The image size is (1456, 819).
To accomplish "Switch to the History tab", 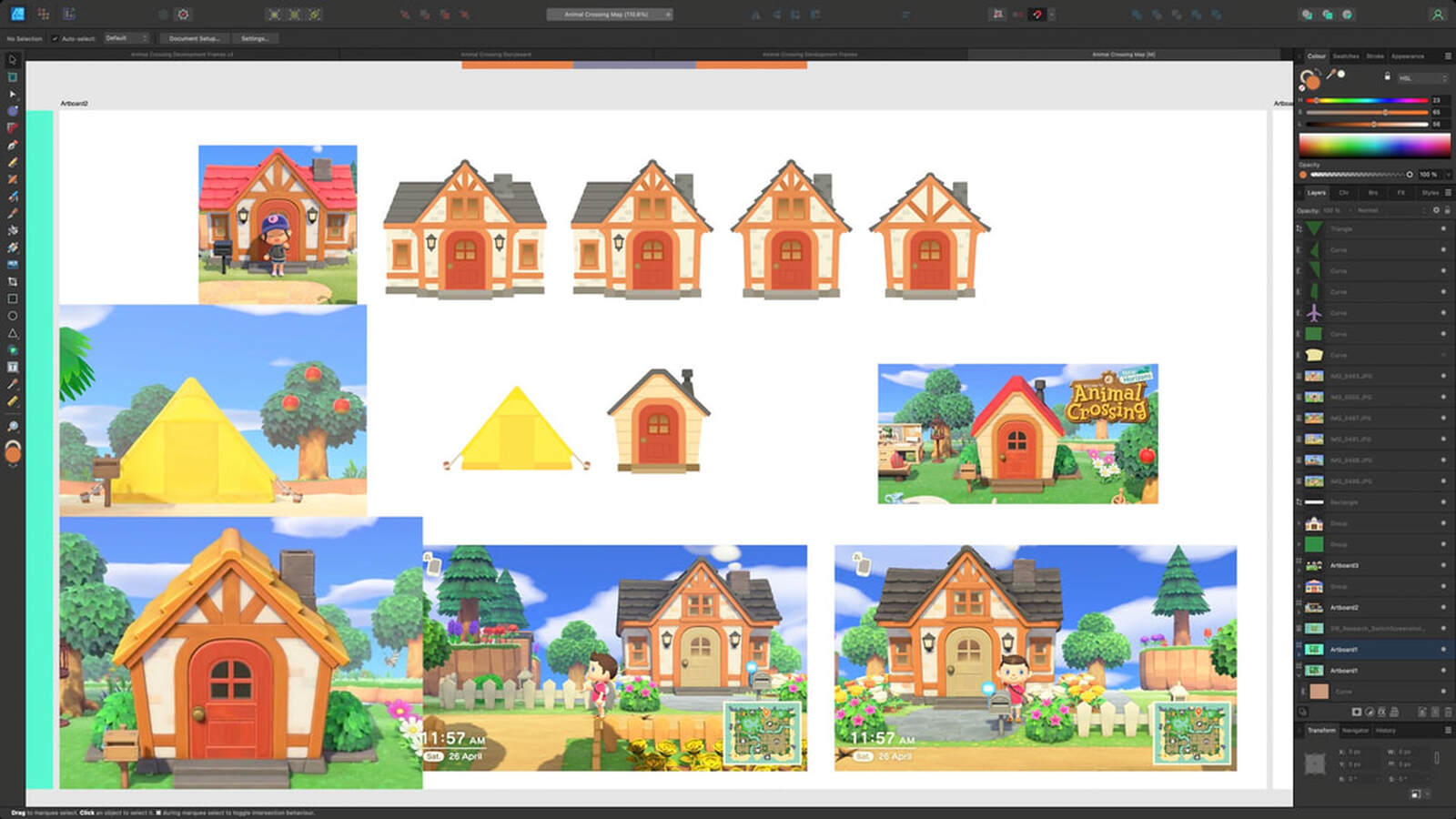I will (1385, 730).
